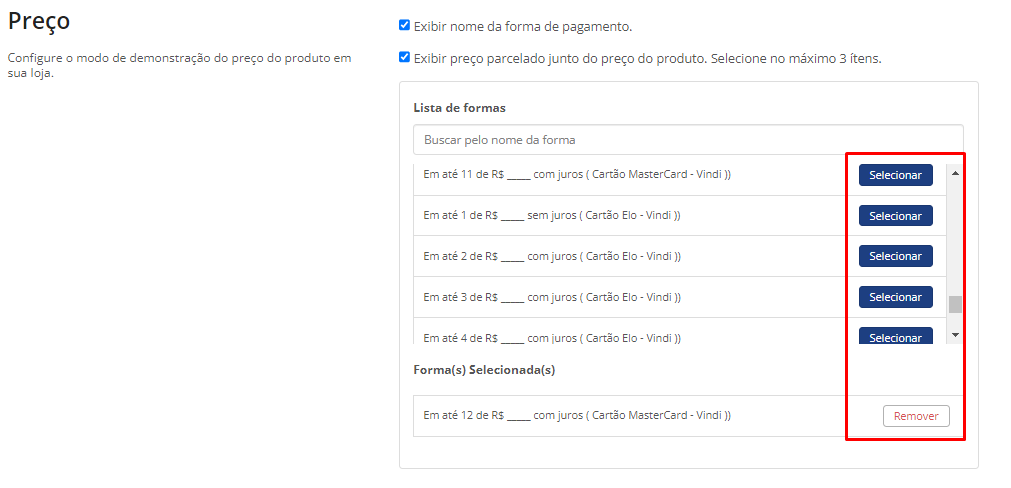Click the list scrollbar down arrow
Image resolution: width=1011 pixels, height=488 pixels.
[x=955, y=334]
